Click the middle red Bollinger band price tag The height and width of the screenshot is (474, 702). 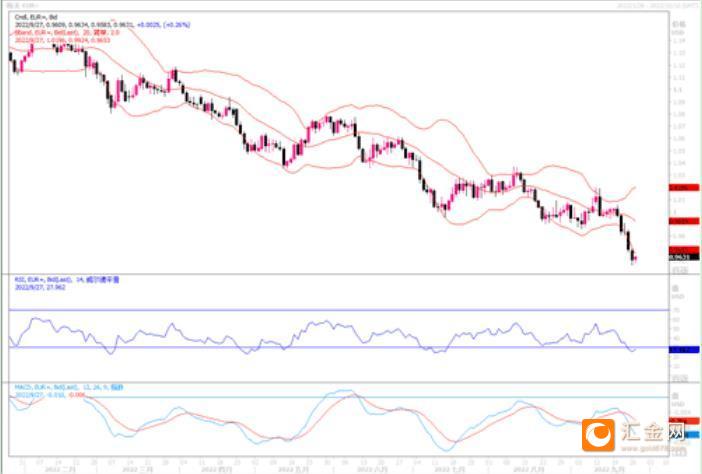tap(684, 221)
